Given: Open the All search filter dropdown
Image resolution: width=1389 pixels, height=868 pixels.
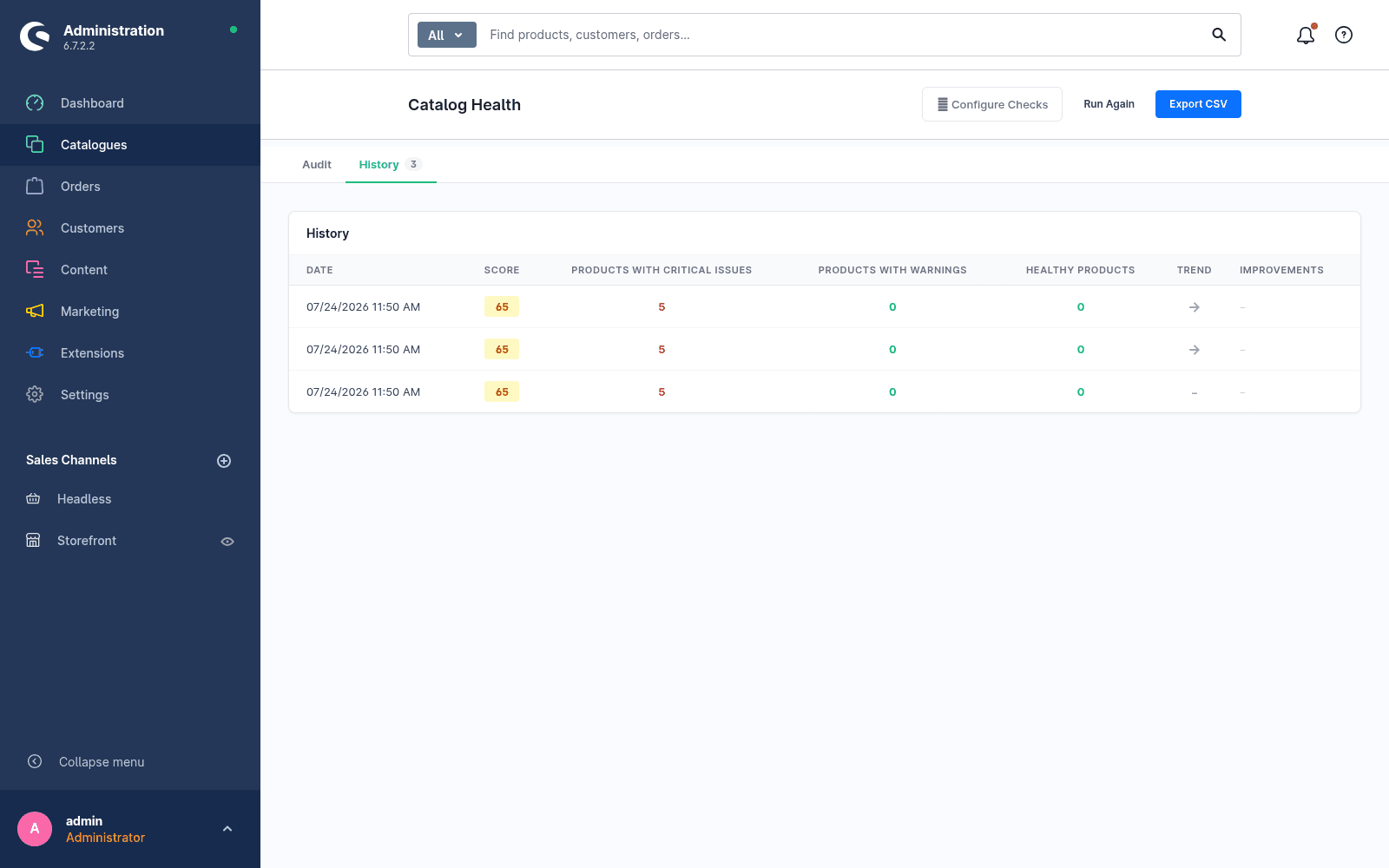Looking at the screenshot, I should (x=447, y=35).
